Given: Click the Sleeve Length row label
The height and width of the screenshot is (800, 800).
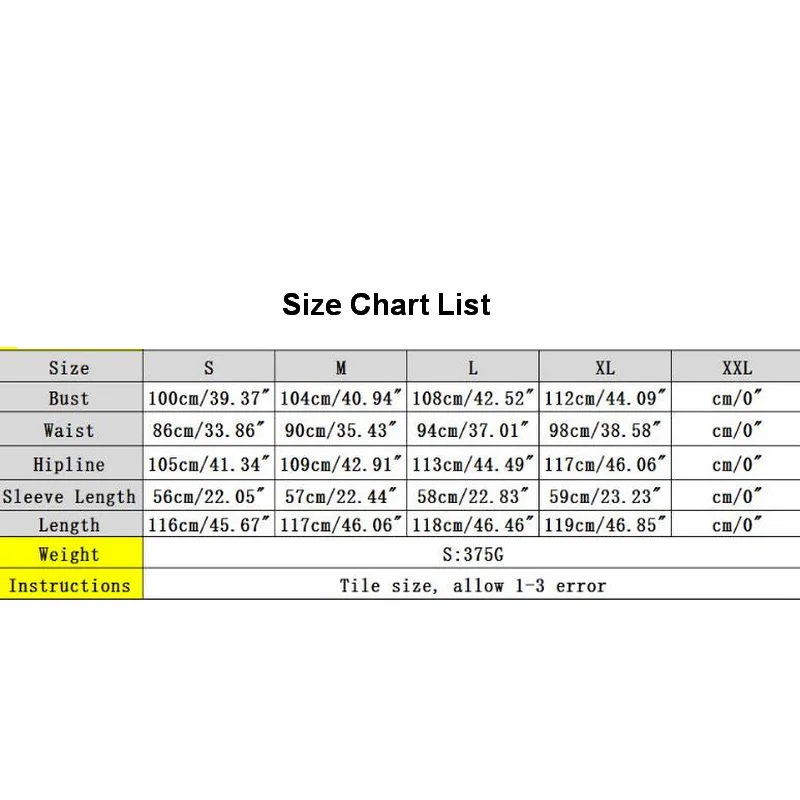Looking at the screenshot, I should 71,496.
